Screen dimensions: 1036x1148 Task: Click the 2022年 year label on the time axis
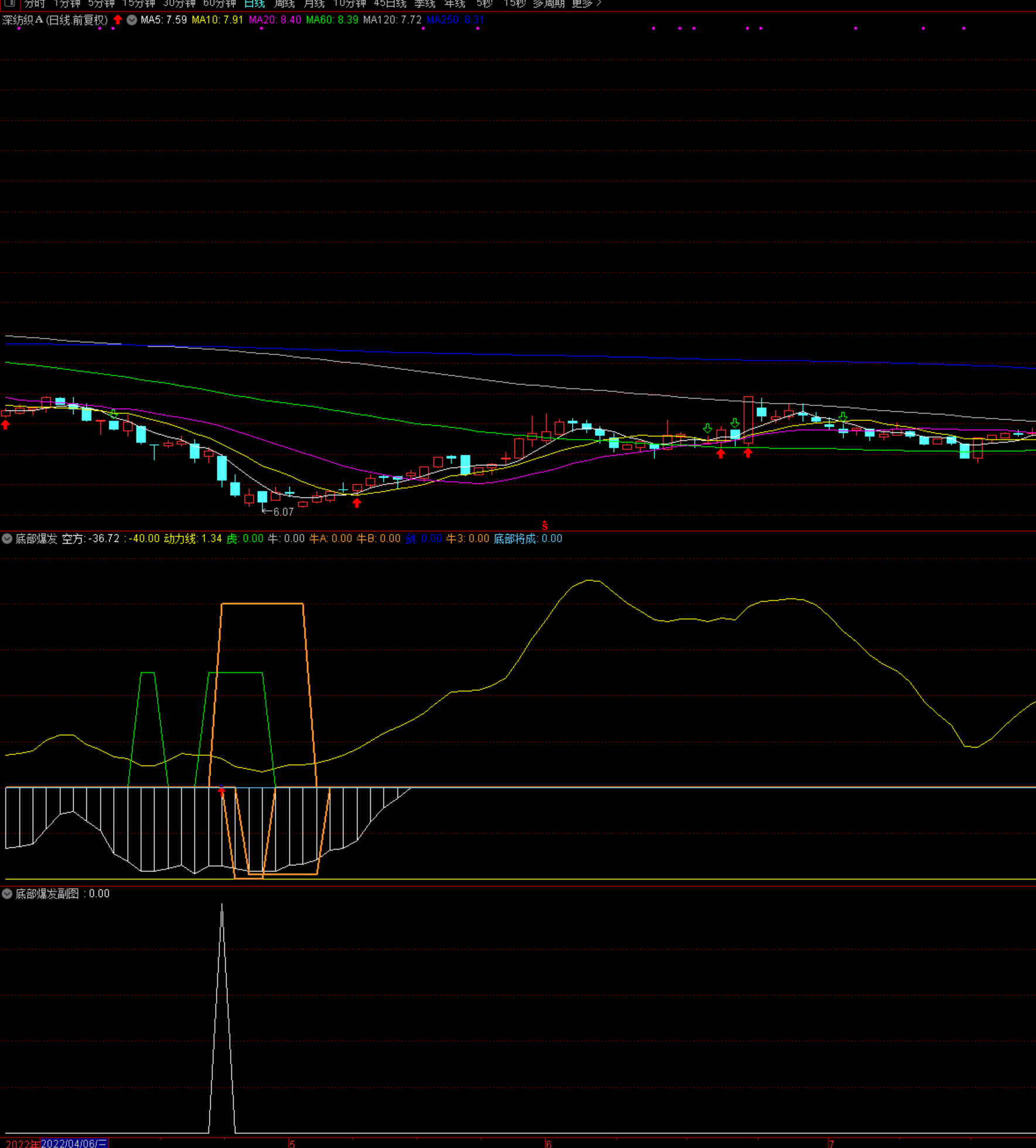pyautogui.click(x=22, y=1144)
